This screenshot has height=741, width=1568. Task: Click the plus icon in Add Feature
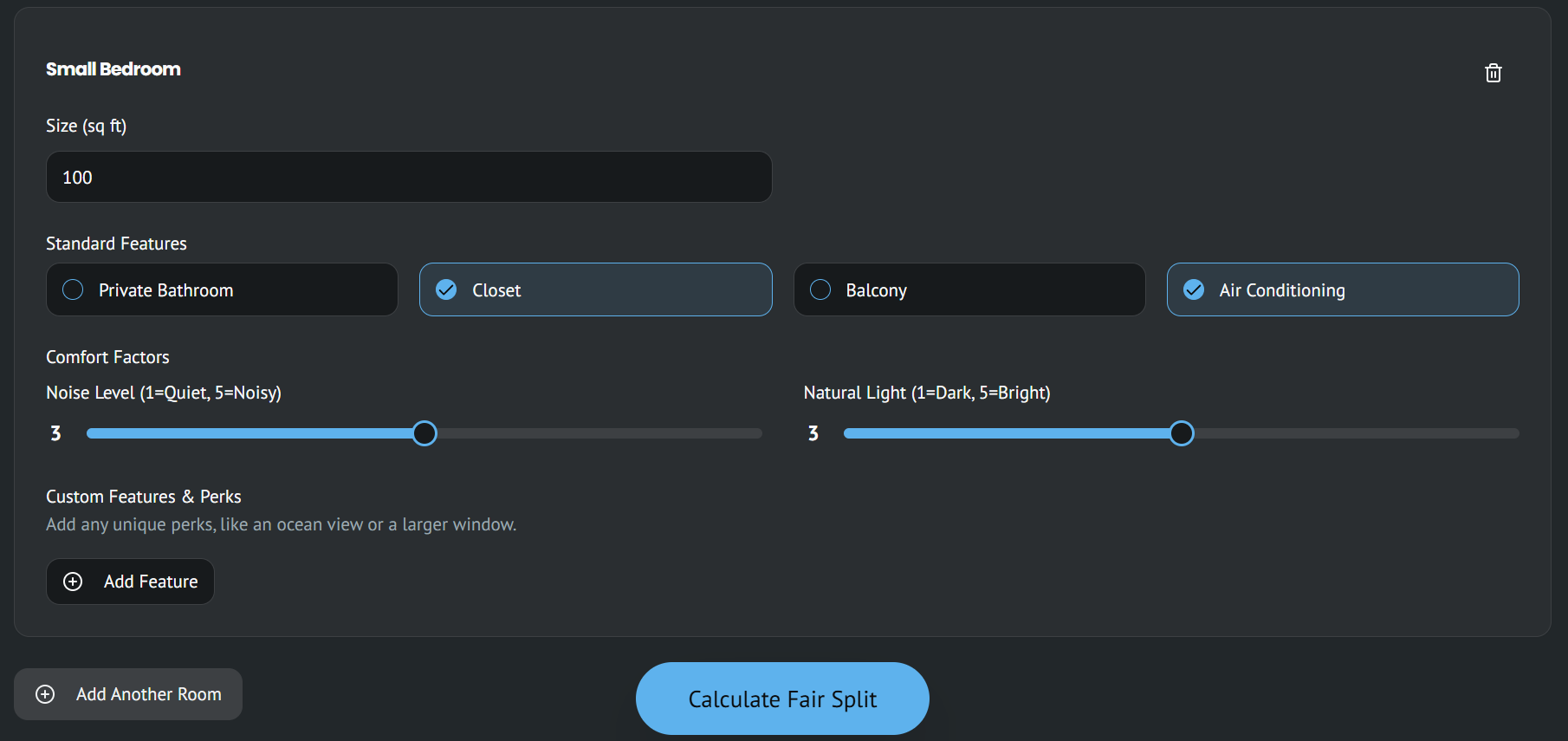(x=73, y=582)
